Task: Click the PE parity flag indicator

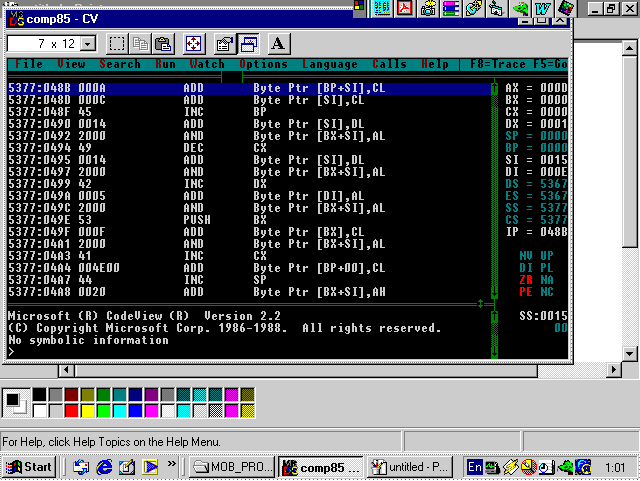Action: click(x=526, y=292)
